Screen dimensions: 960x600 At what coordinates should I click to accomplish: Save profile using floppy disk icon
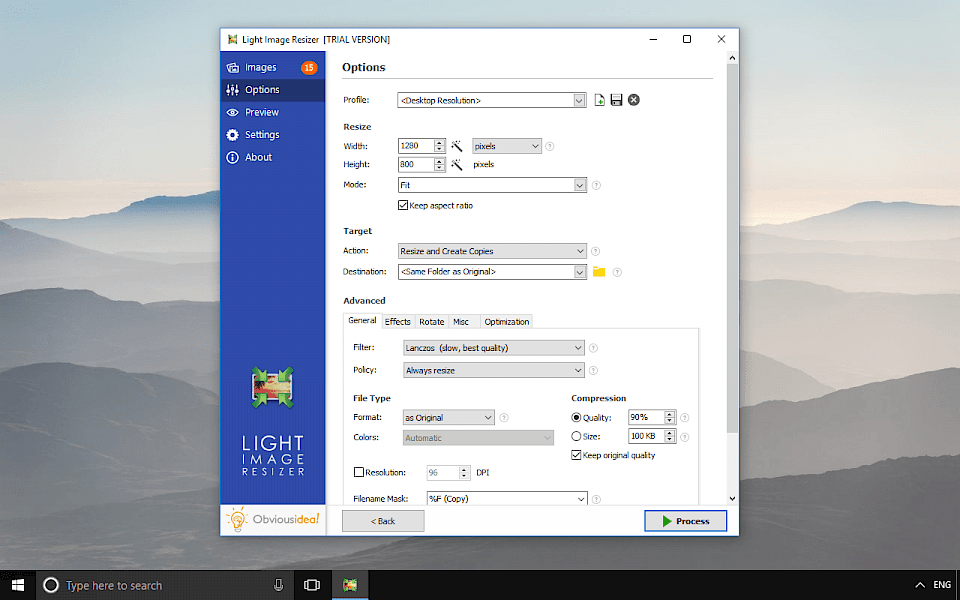coord(617,100)
